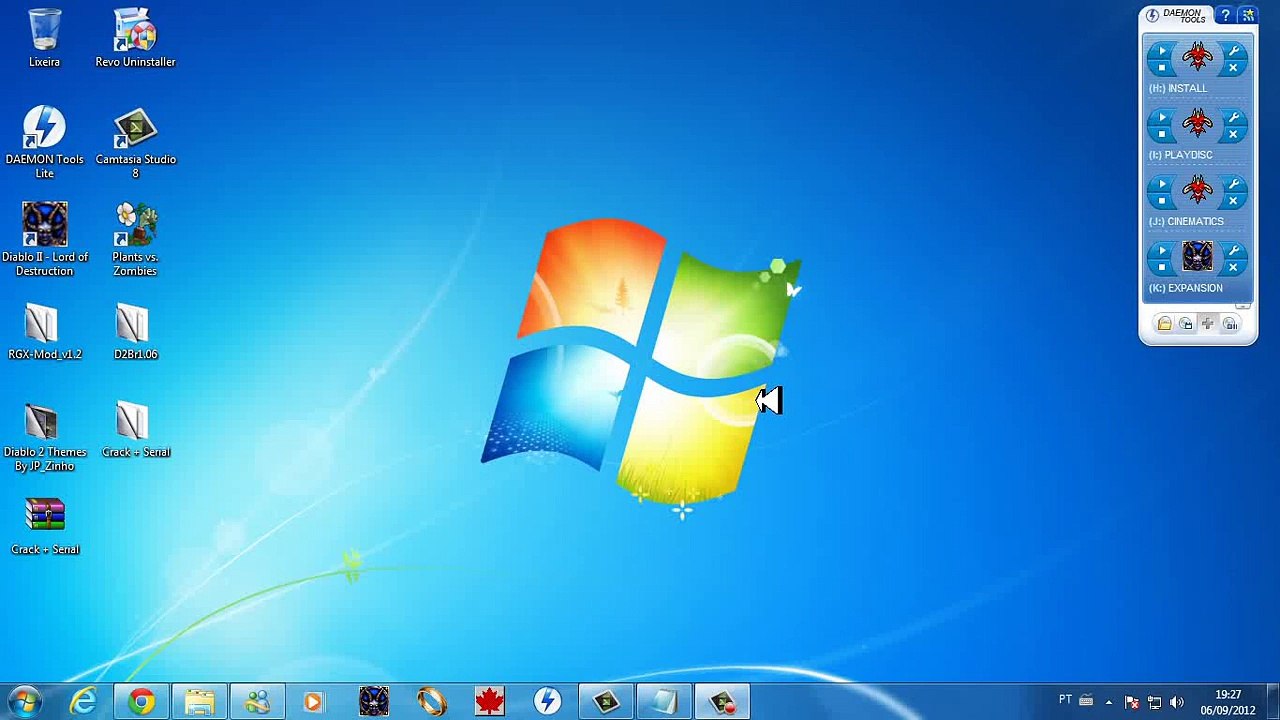Open wrench settings for (I:) PLAYDISC drive
Screen dimensions: 1280x720
click(x=1234, y=118)
